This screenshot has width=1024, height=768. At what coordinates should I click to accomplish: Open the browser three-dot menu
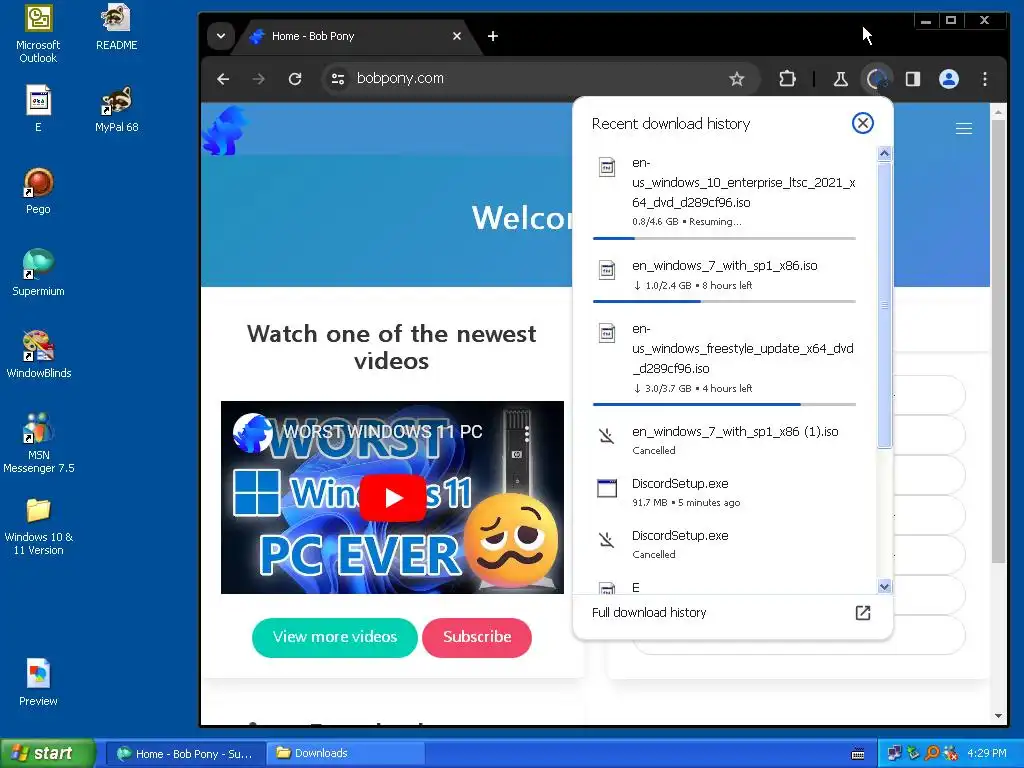tap(985, 79)
